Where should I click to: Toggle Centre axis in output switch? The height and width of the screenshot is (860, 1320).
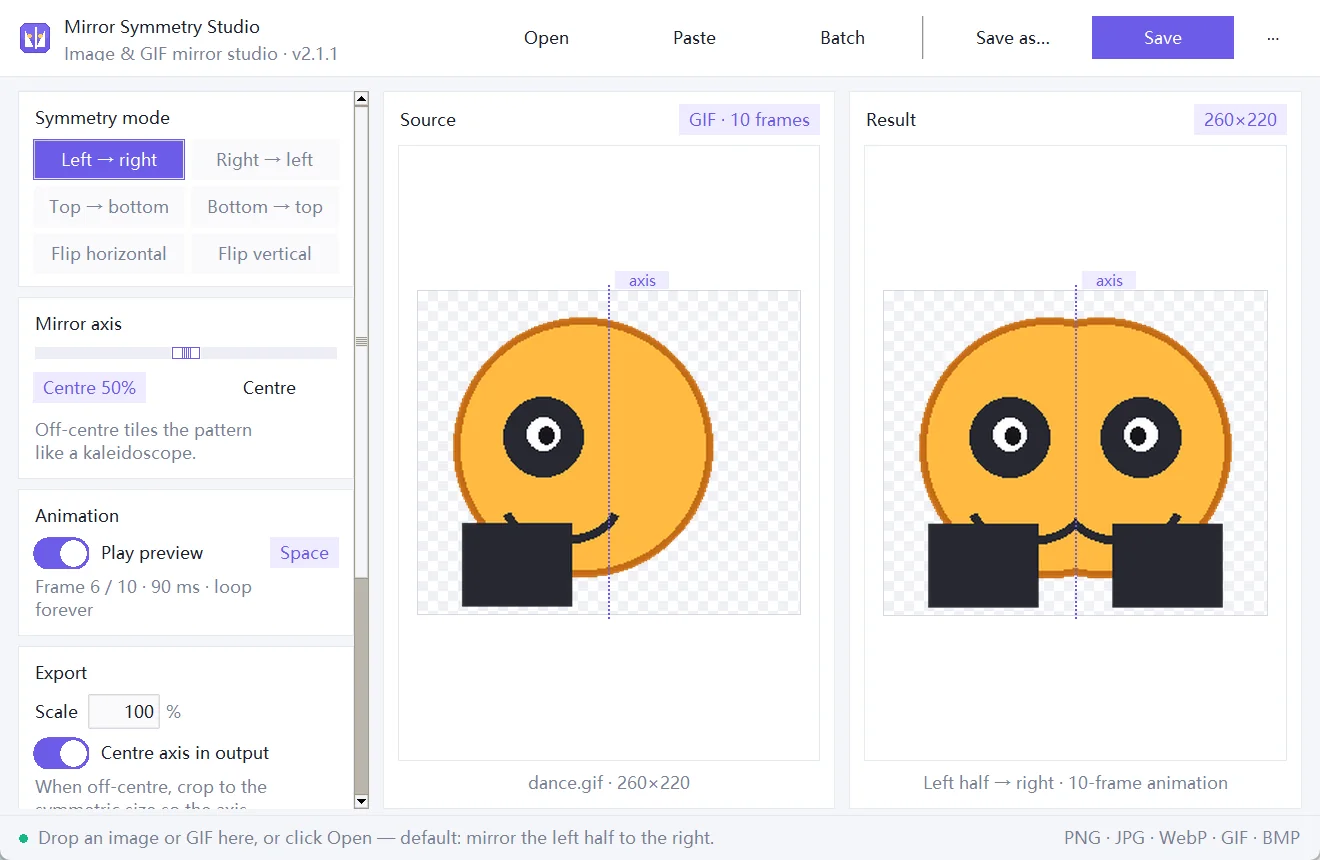(62, 753)
